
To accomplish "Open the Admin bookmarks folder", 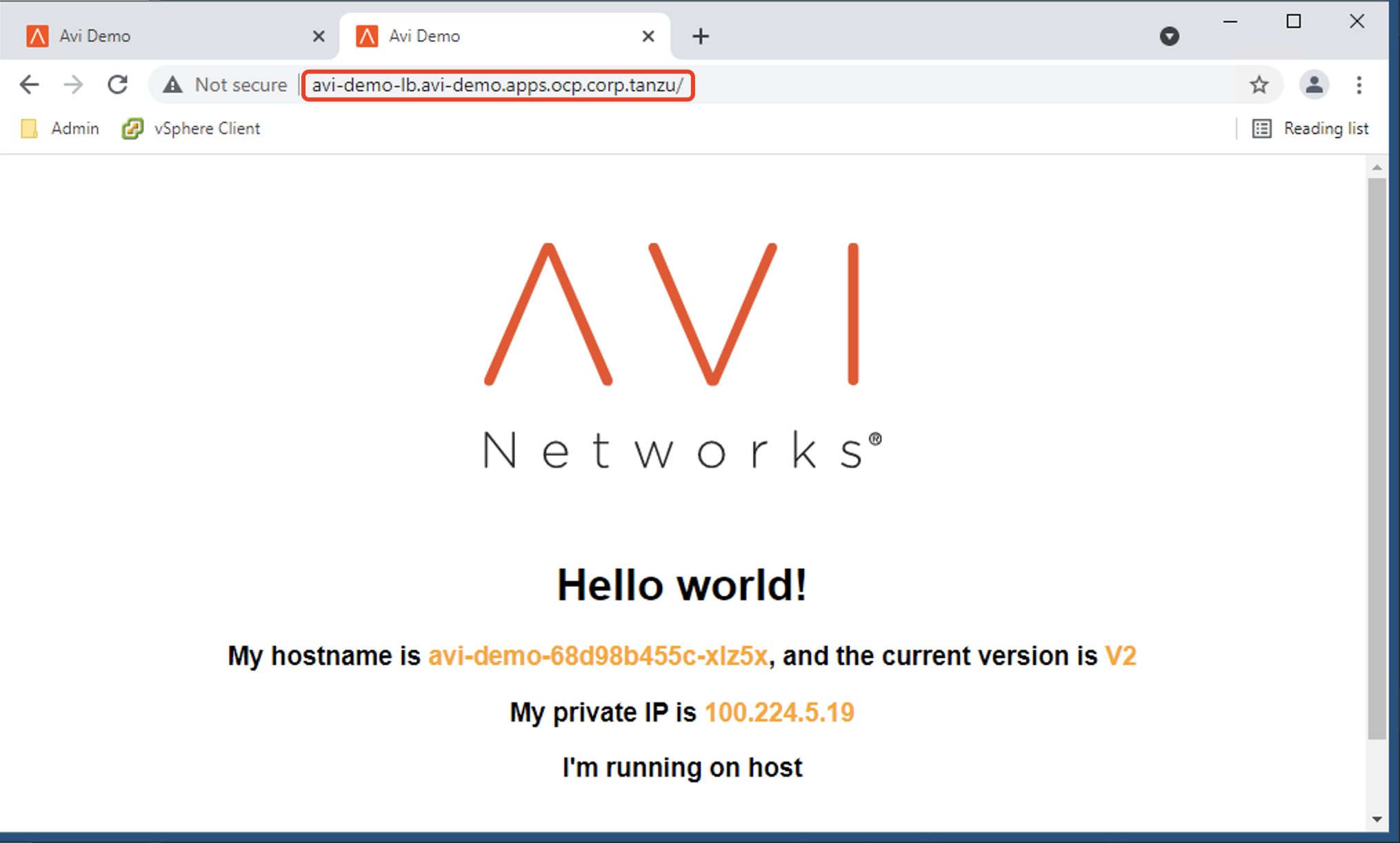I will (x=61, y=128).
